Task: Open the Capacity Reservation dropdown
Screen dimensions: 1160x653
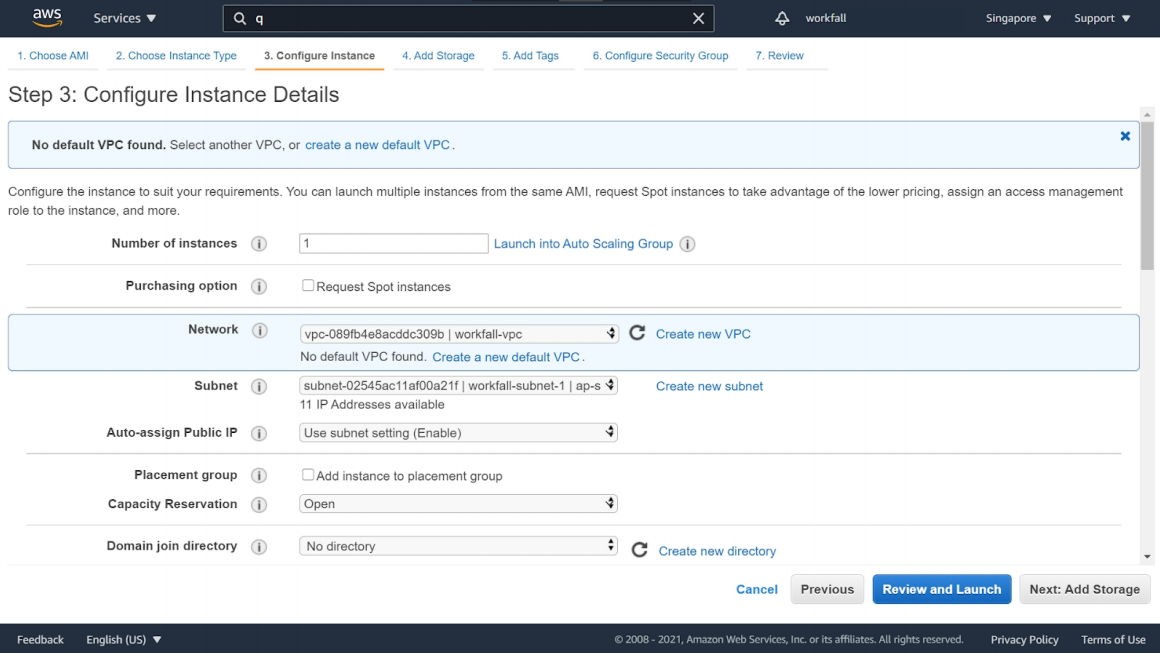Action: point(458,504)
